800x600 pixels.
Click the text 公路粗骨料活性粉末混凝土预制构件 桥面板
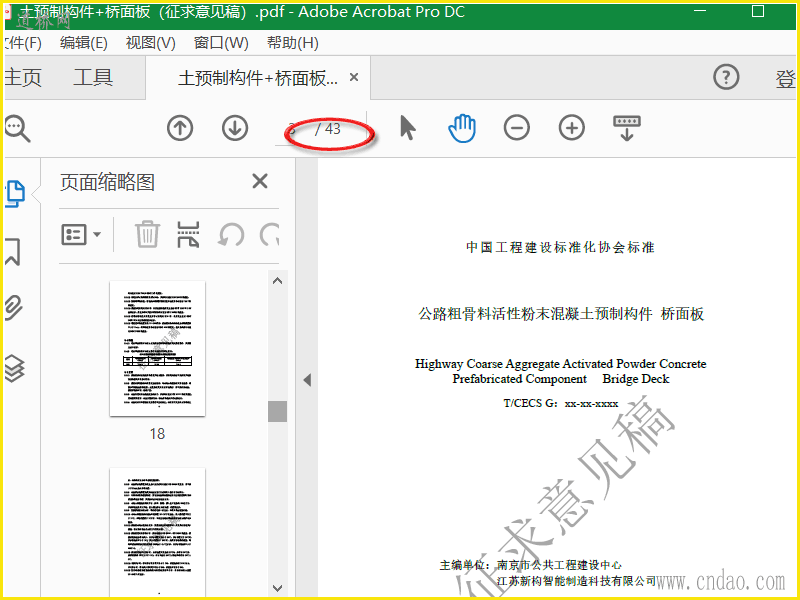pos(561,313)
